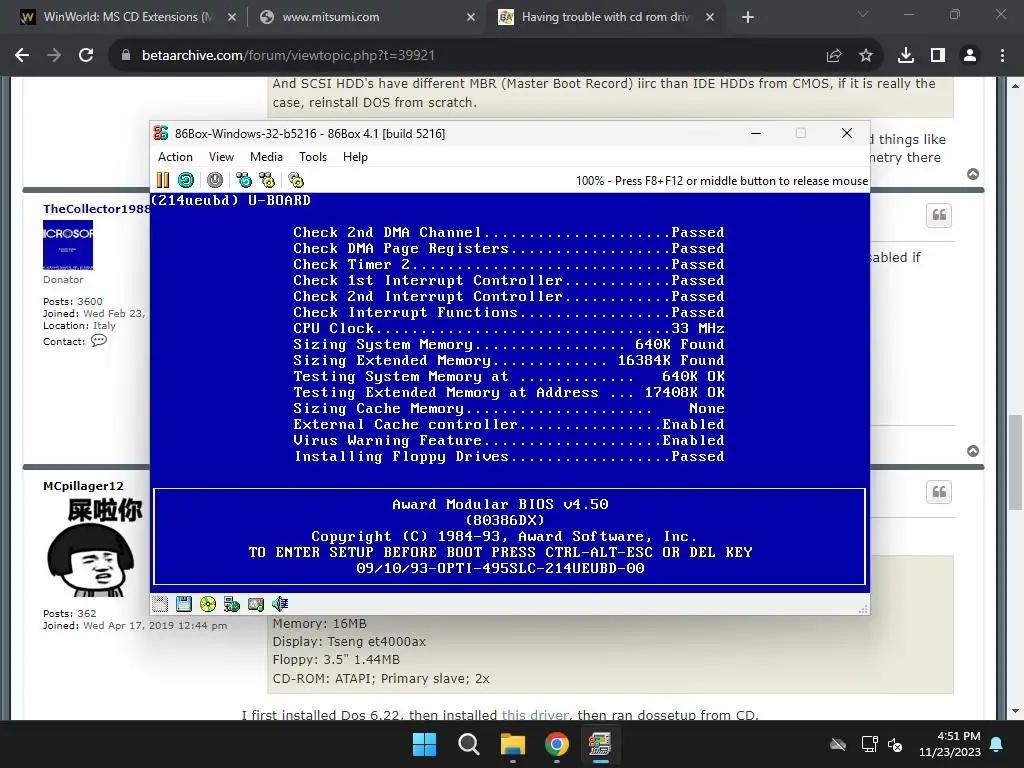This screenshot has width=1024, height=768.
Task: Expand Chrome tab search chevron
Action: [x=863, y=14]
